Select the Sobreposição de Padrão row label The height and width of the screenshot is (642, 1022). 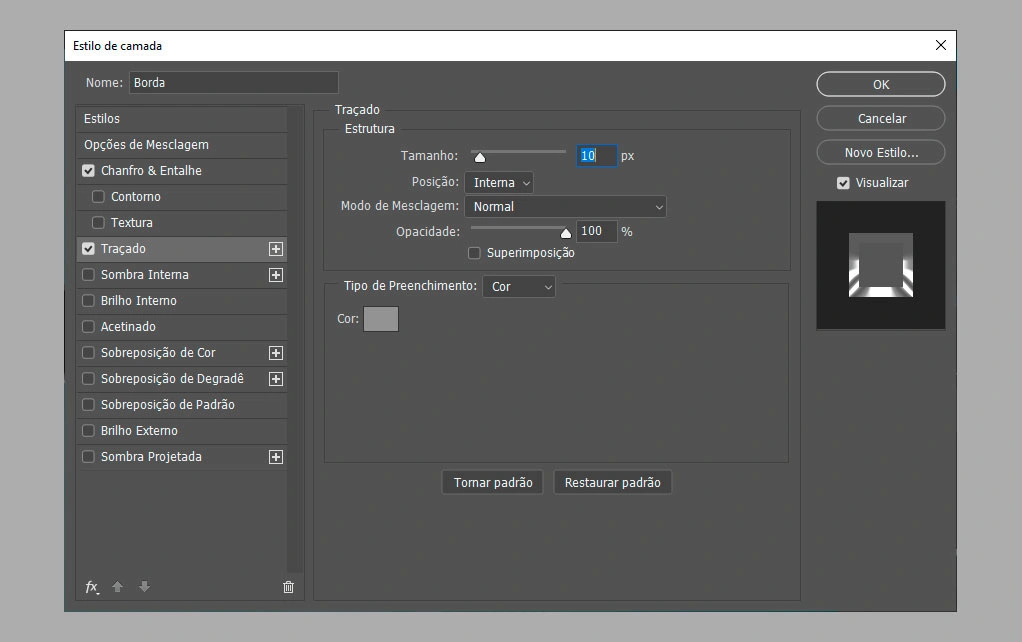(x=168, y=405)
